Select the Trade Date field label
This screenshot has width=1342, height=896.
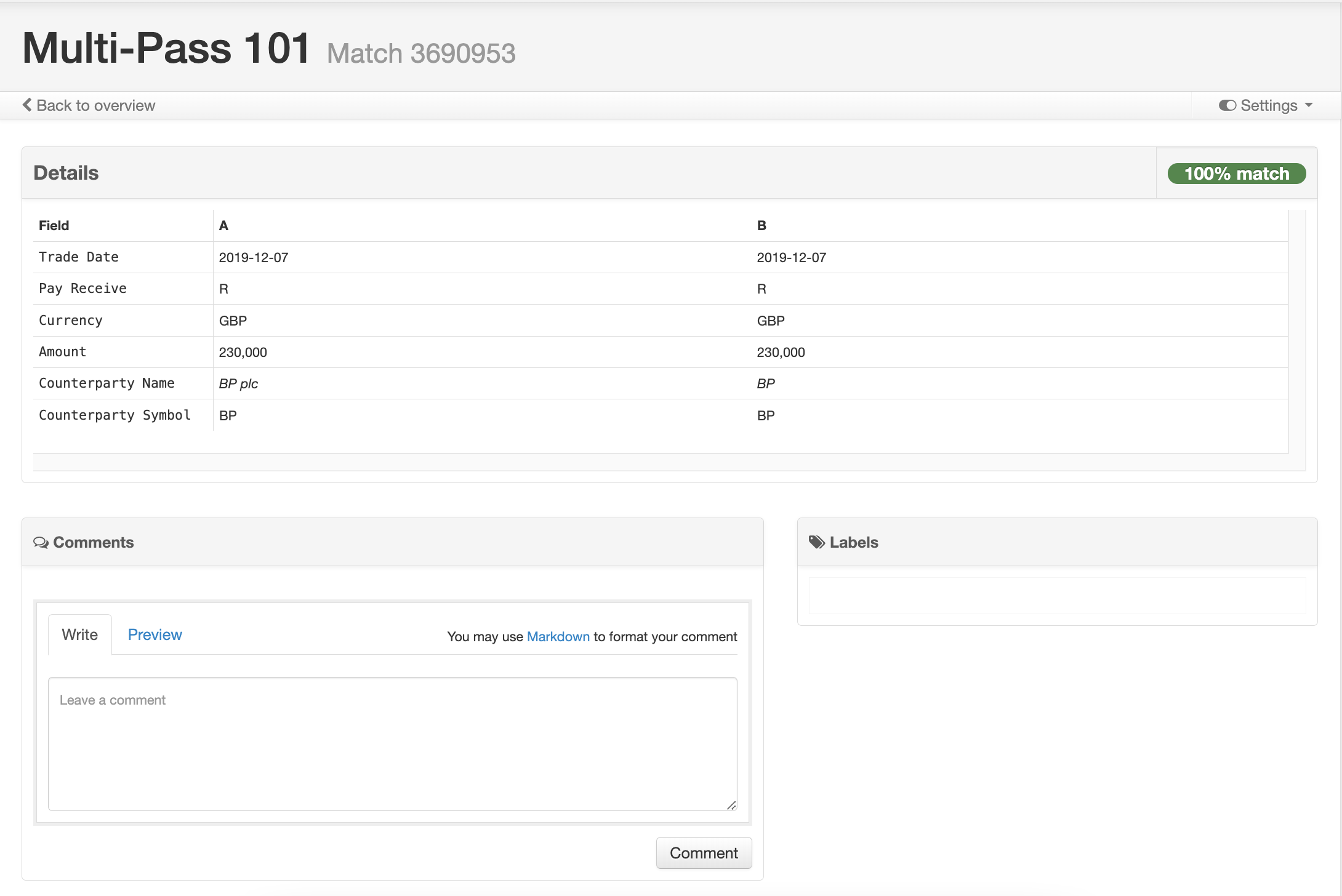point(79,257)
